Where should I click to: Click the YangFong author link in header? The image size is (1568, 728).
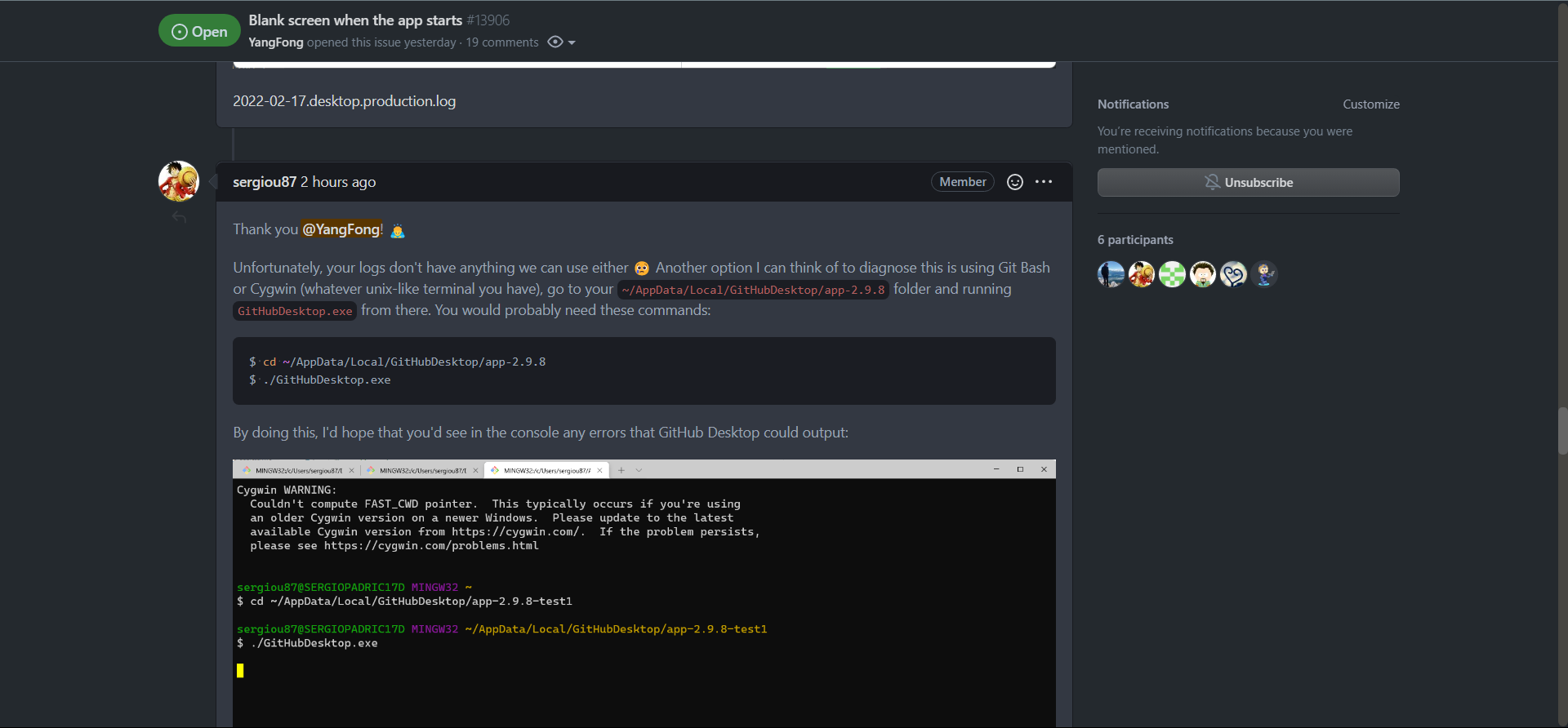point(276,42)
